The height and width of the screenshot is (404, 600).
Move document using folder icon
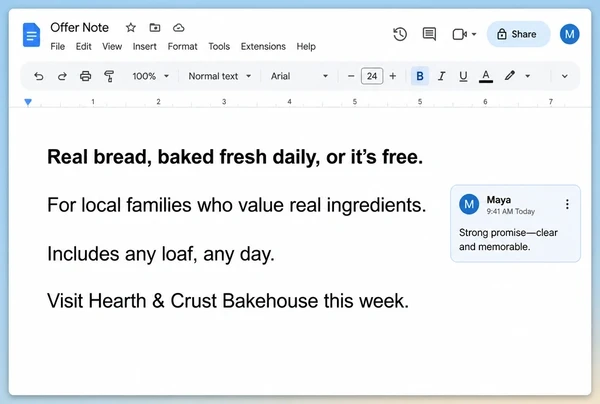155,28
